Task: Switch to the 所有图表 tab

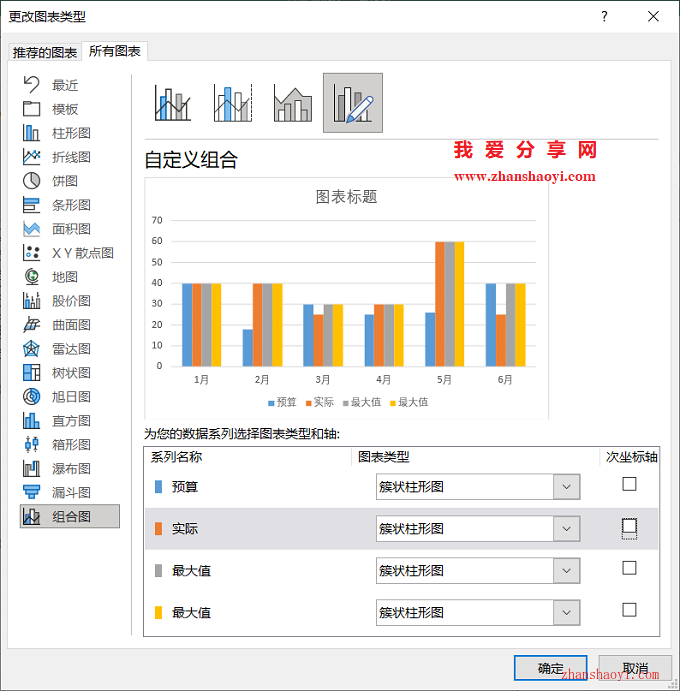Action: click(115, 51)
